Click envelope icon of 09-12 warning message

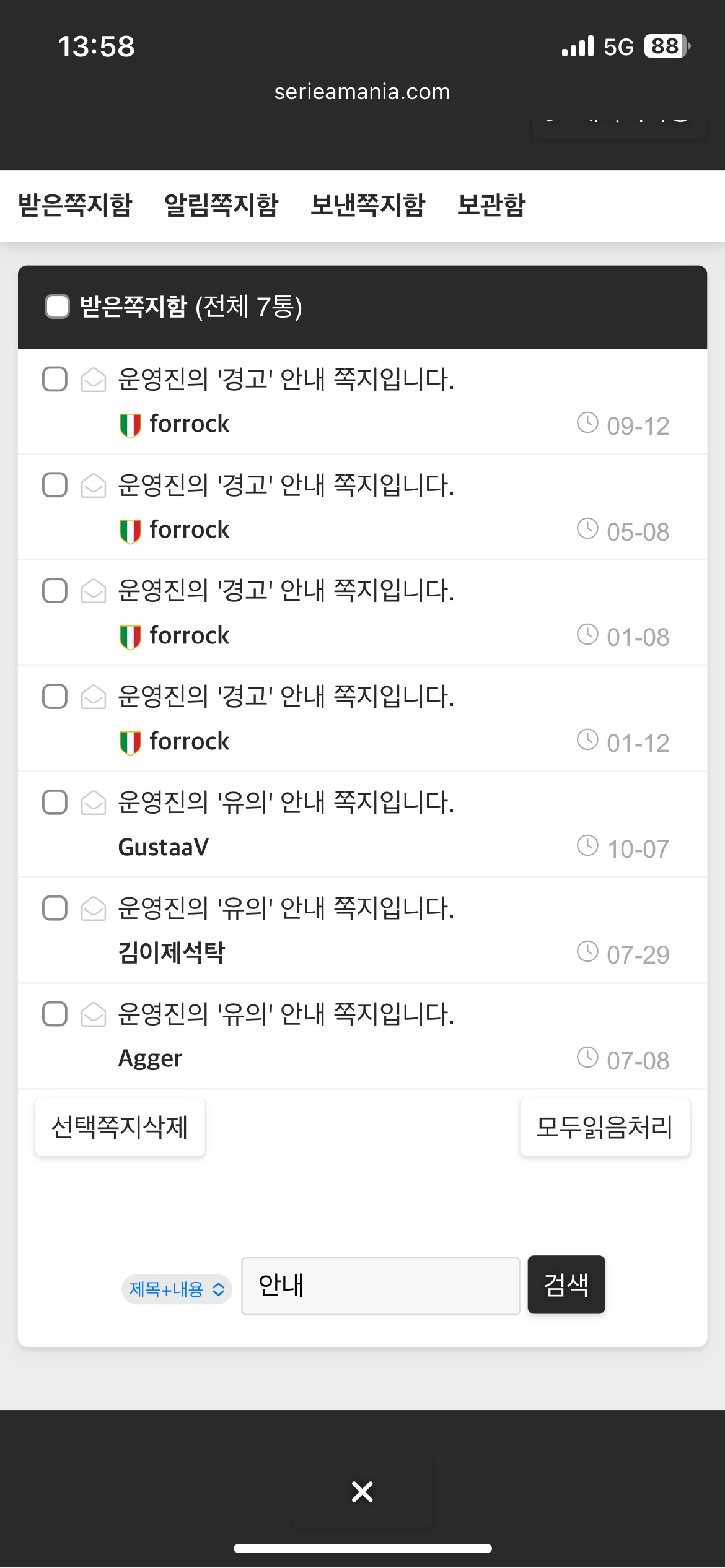pos(94,380)
